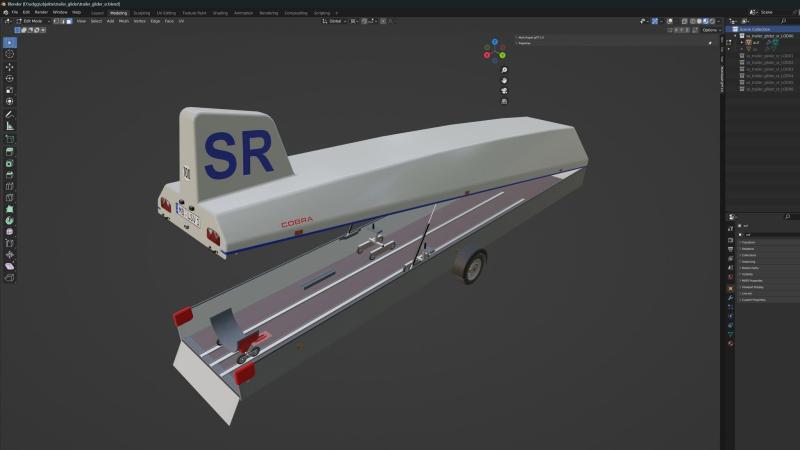
Task: Open the Global transform orientation dropdown
Action: [x=335, y=21]
